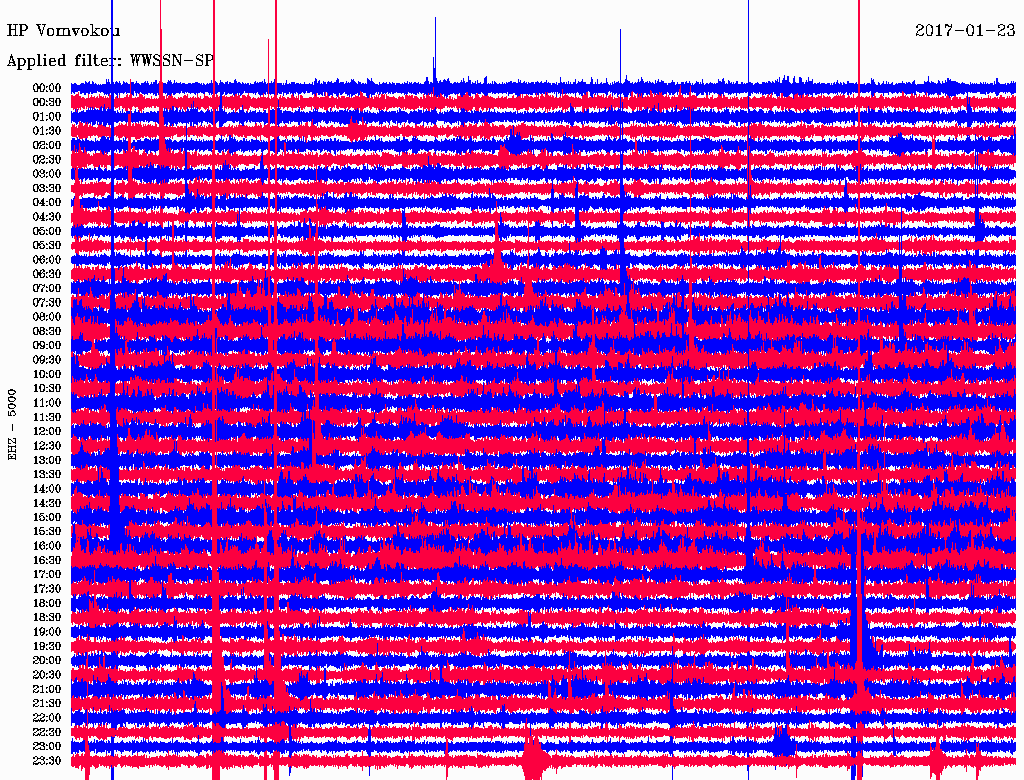The width and height of the screenshot is (1024, 780).
Task: Select the 03:30 time label
Action: [47, 188]
